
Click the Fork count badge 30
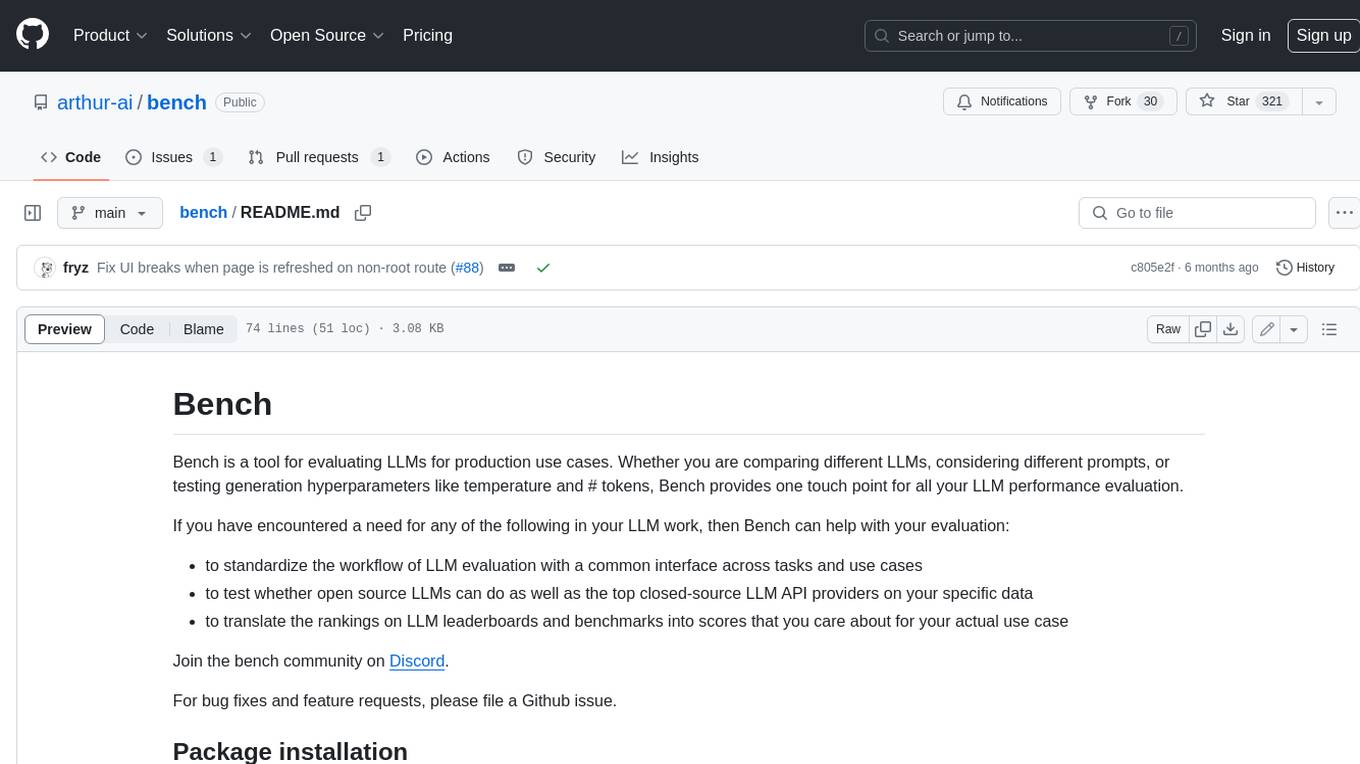tap(1150, 101)
